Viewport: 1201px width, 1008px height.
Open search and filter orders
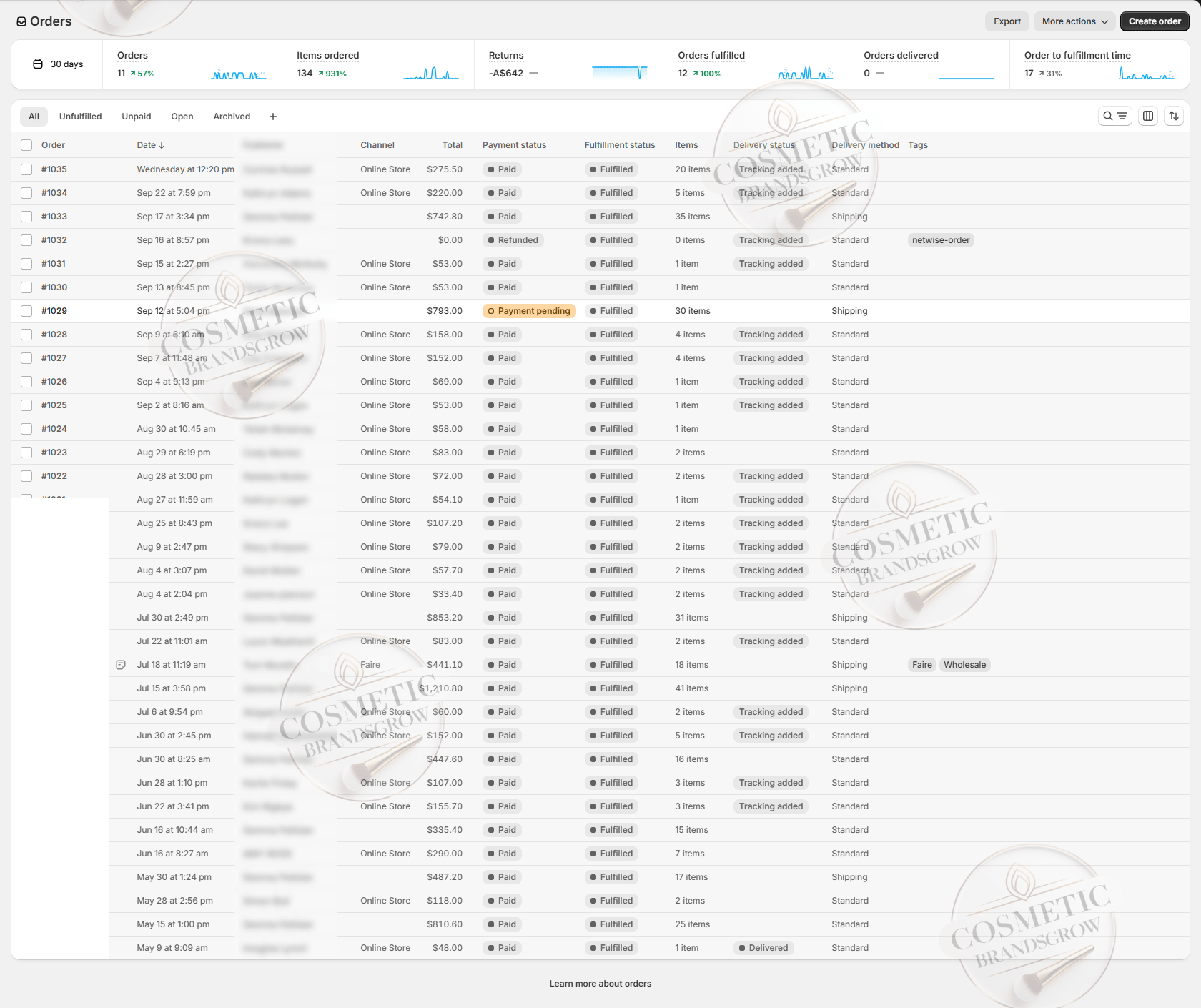coord(1114,116)
